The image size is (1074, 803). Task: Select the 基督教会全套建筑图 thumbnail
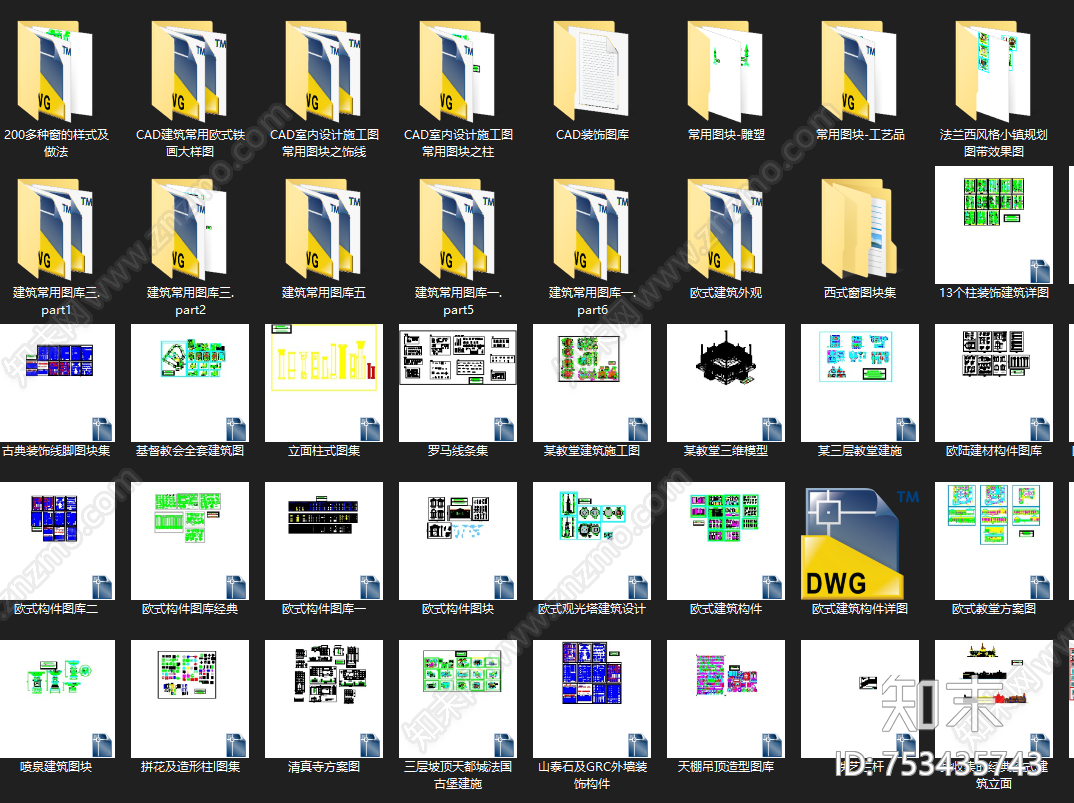coord(190,383)
